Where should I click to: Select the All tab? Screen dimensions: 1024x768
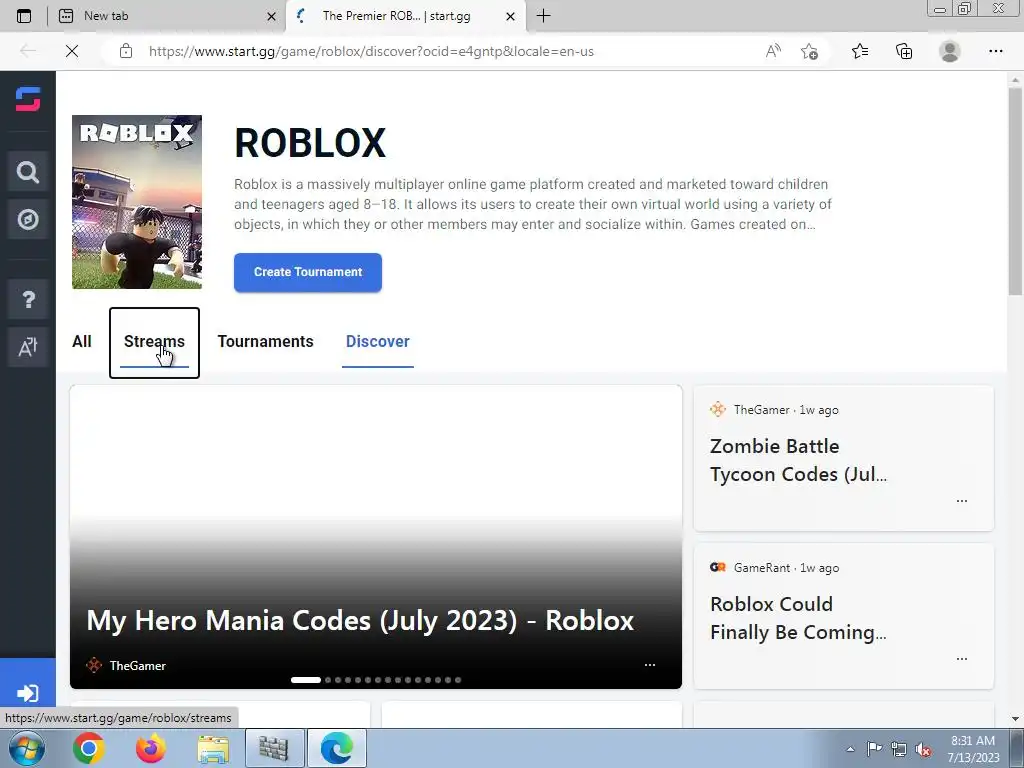click(x=82, y=342)
